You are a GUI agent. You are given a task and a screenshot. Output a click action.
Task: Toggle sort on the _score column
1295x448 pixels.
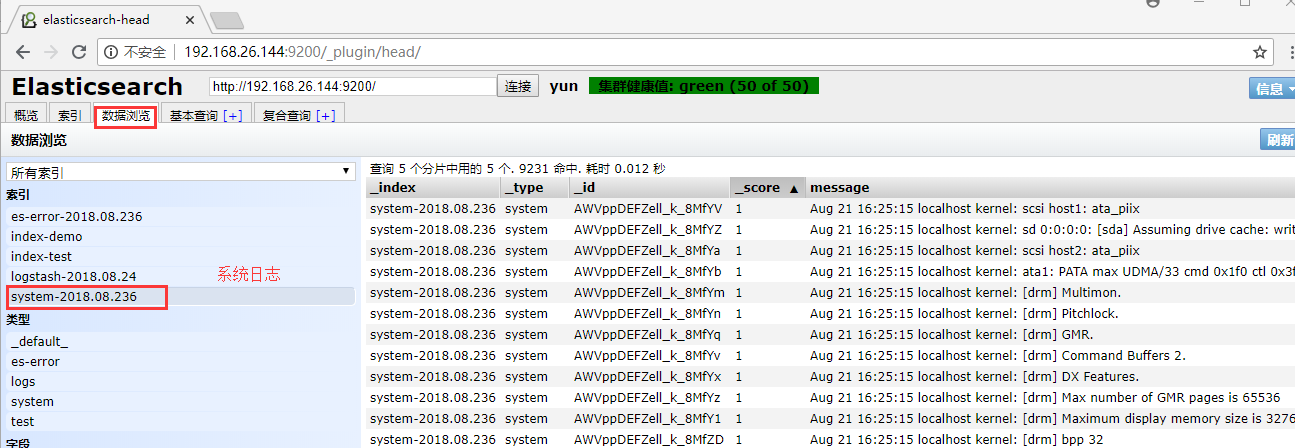(767, 187)
